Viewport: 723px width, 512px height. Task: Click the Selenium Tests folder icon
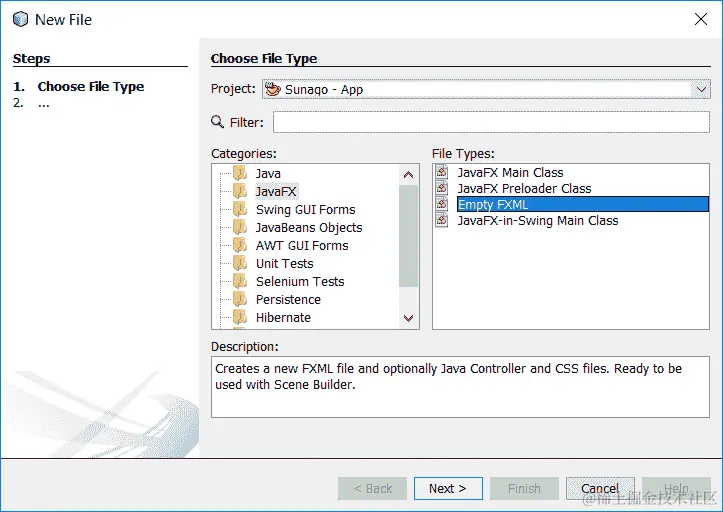coord(240,281)
